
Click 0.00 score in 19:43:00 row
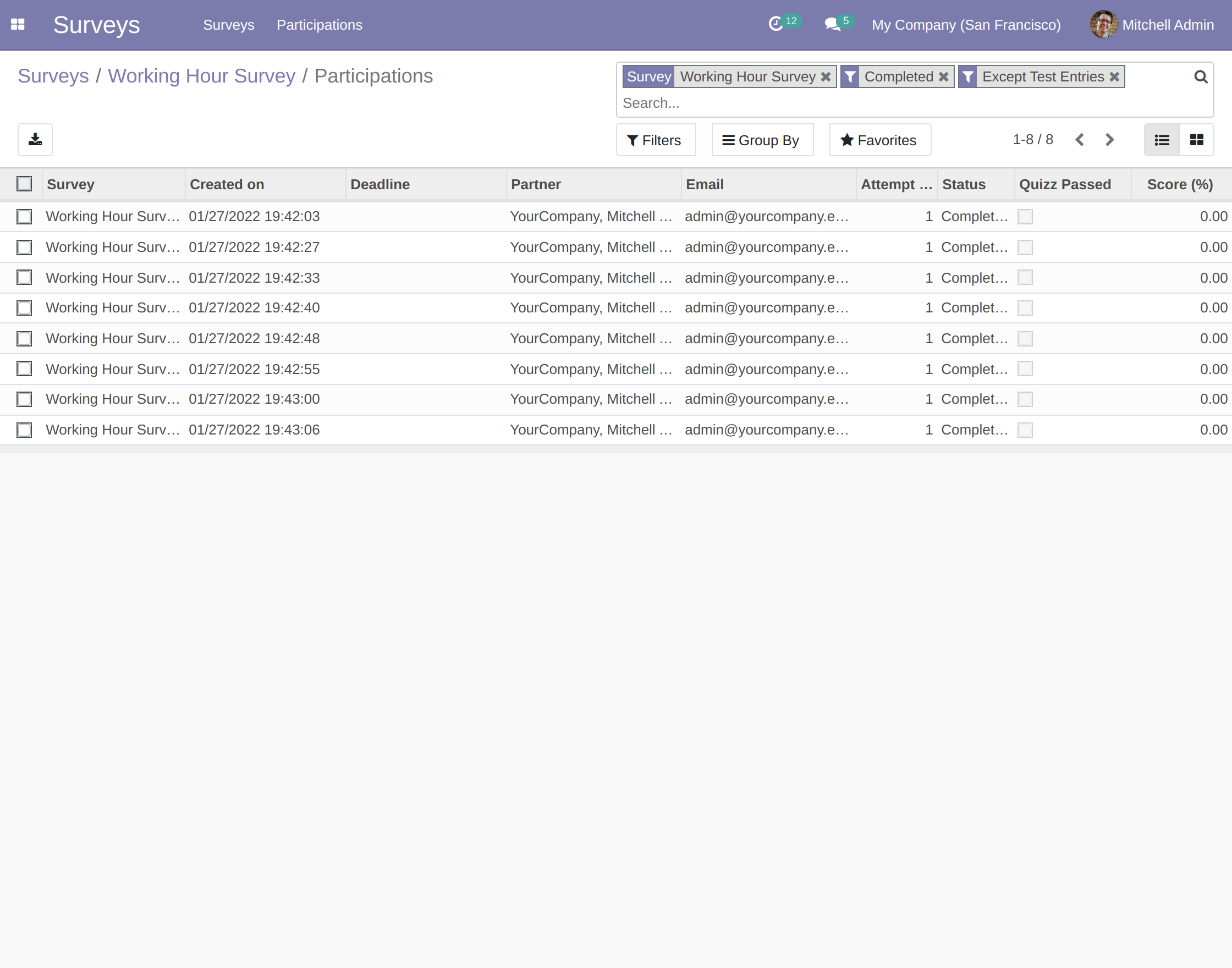[x=1213, y=399]
